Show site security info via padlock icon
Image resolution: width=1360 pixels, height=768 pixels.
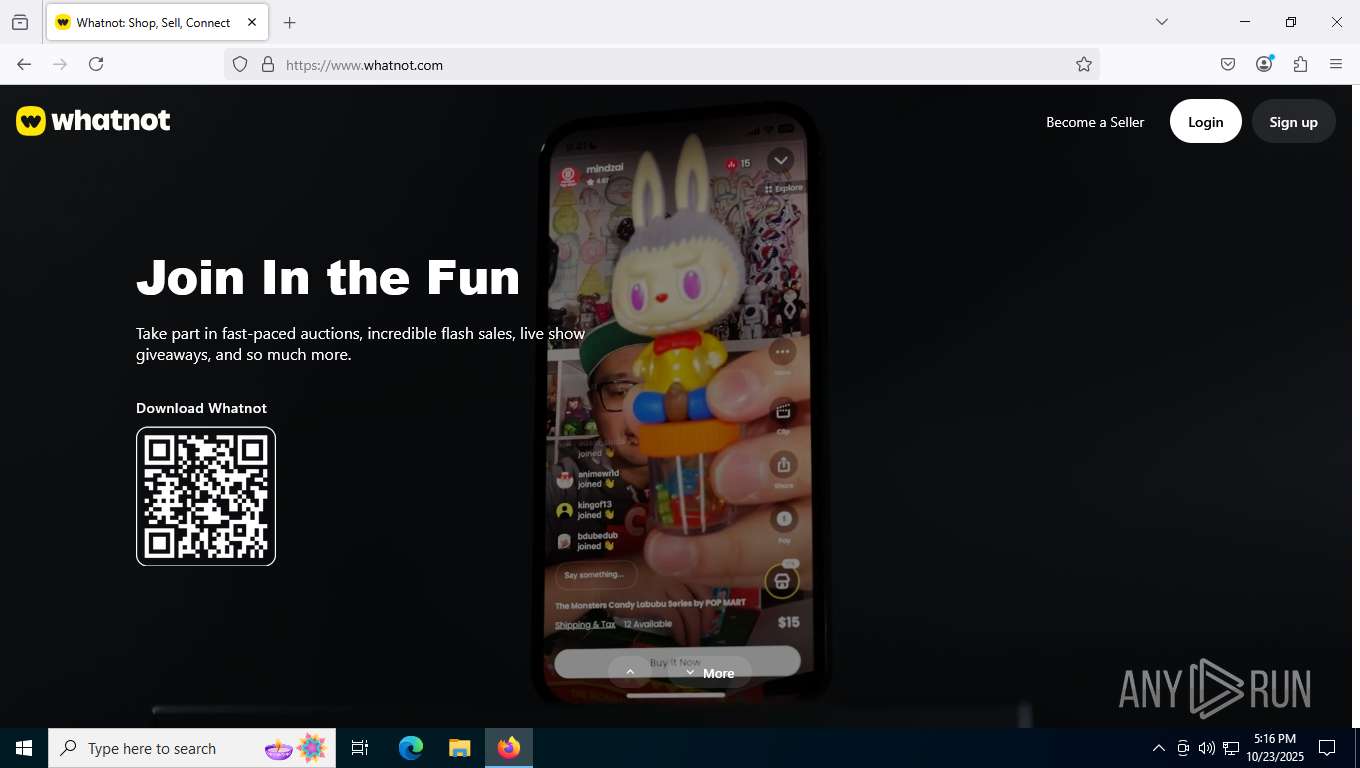[268, 64]
